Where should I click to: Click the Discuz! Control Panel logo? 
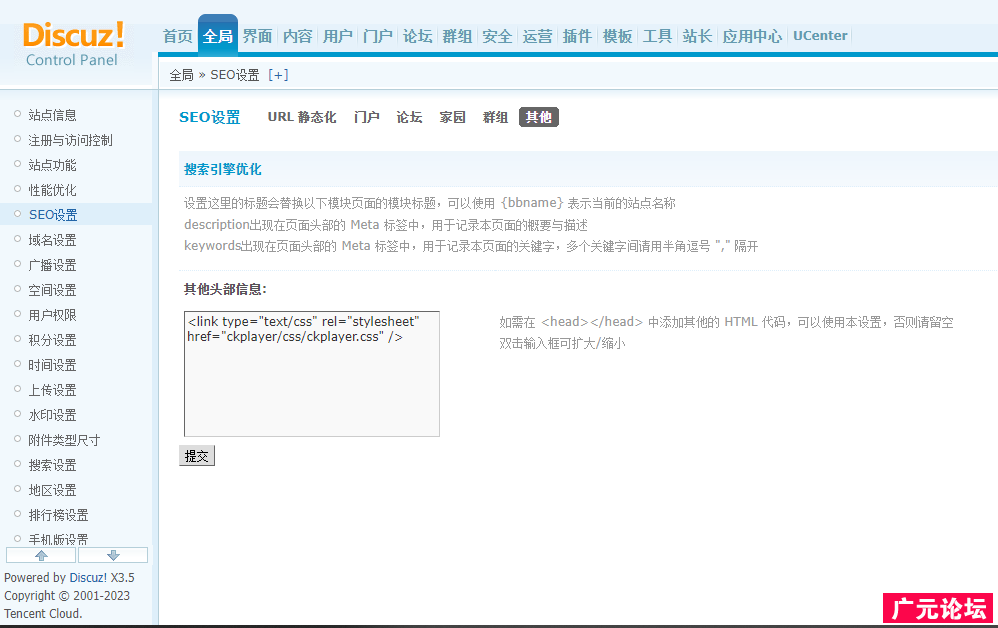tap(73, 44)
